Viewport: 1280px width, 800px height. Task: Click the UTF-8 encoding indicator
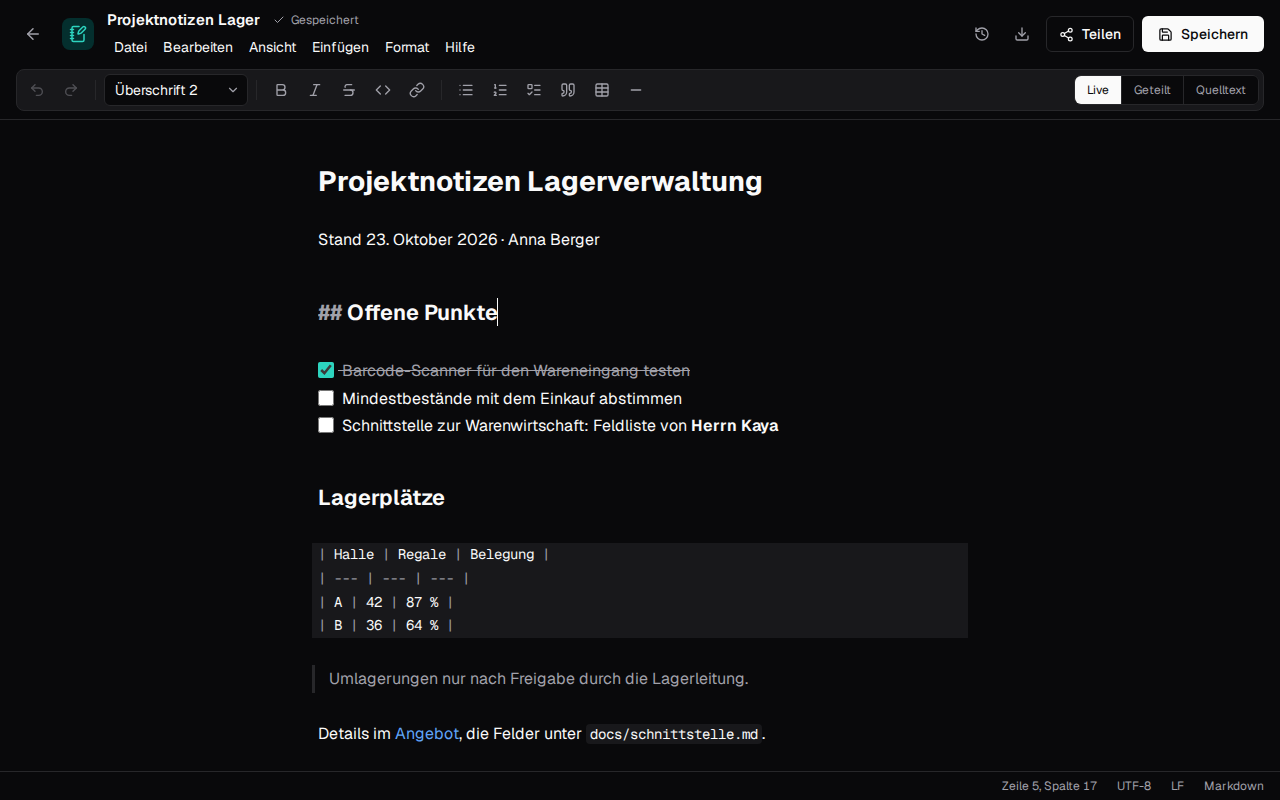(x=1134, y=786)
